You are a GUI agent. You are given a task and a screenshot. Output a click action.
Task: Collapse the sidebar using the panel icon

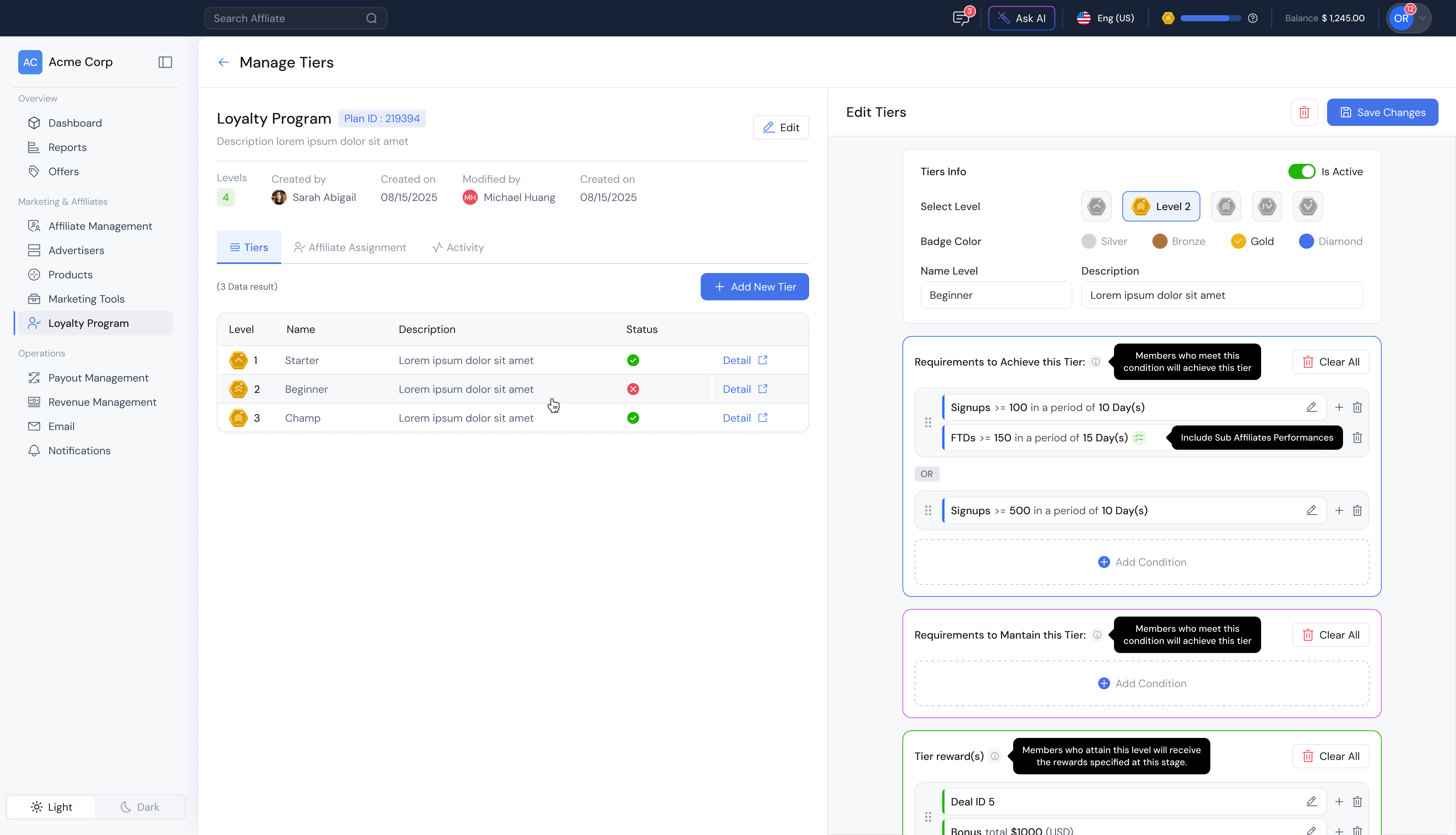pos(165,62)
